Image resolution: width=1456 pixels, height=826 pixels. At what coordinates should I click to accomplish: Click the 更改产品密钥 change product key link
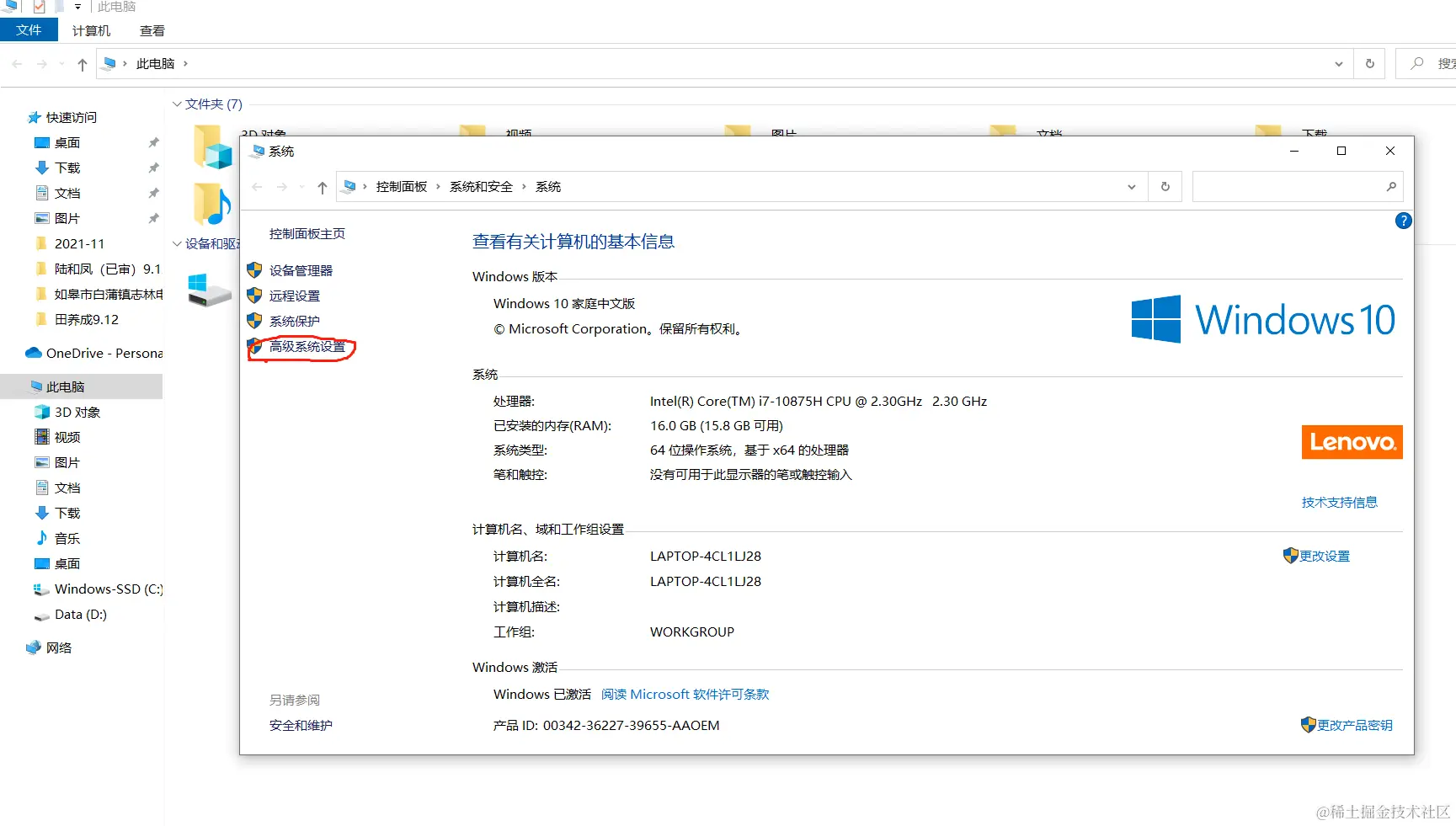click(1355, 725)
